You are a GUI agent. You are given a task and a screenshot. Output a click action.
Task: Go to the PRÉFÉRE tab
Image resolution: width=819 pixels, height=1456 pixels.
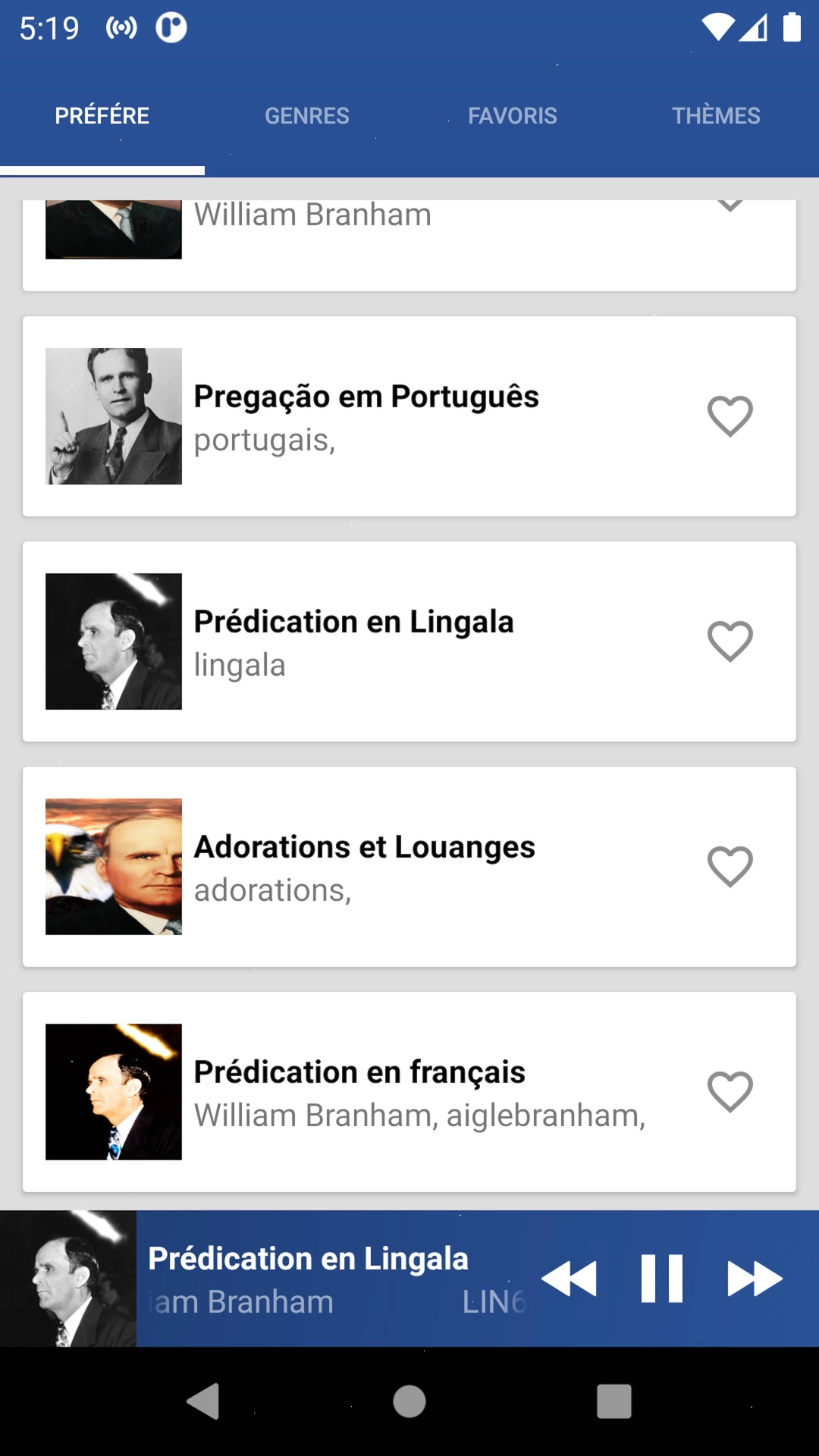click(x=102, y=116)
